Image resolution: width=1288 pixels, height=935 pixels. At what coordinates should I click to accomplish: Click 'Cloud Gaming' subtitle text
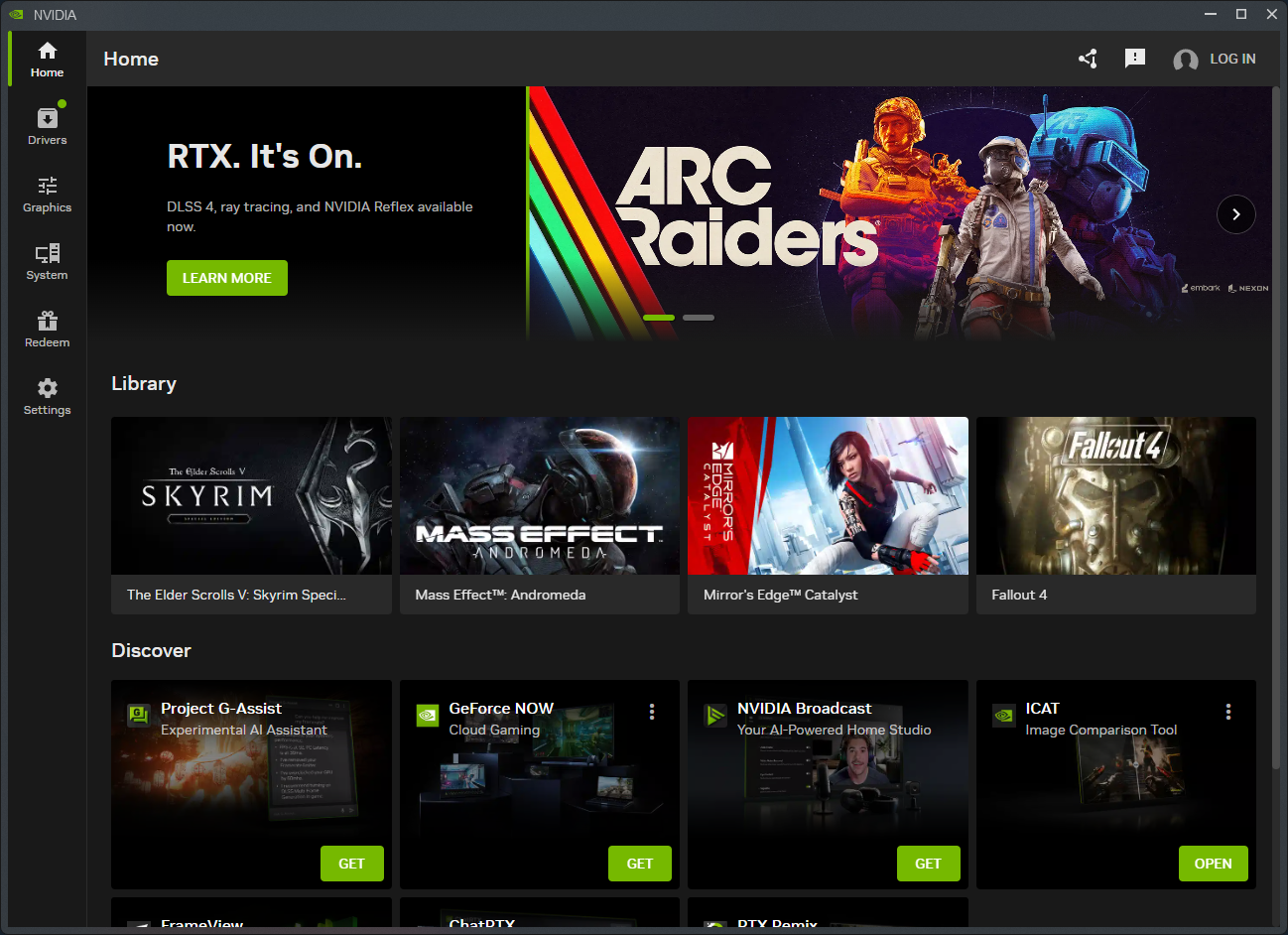pyautogui.click(x=494, y=730)
